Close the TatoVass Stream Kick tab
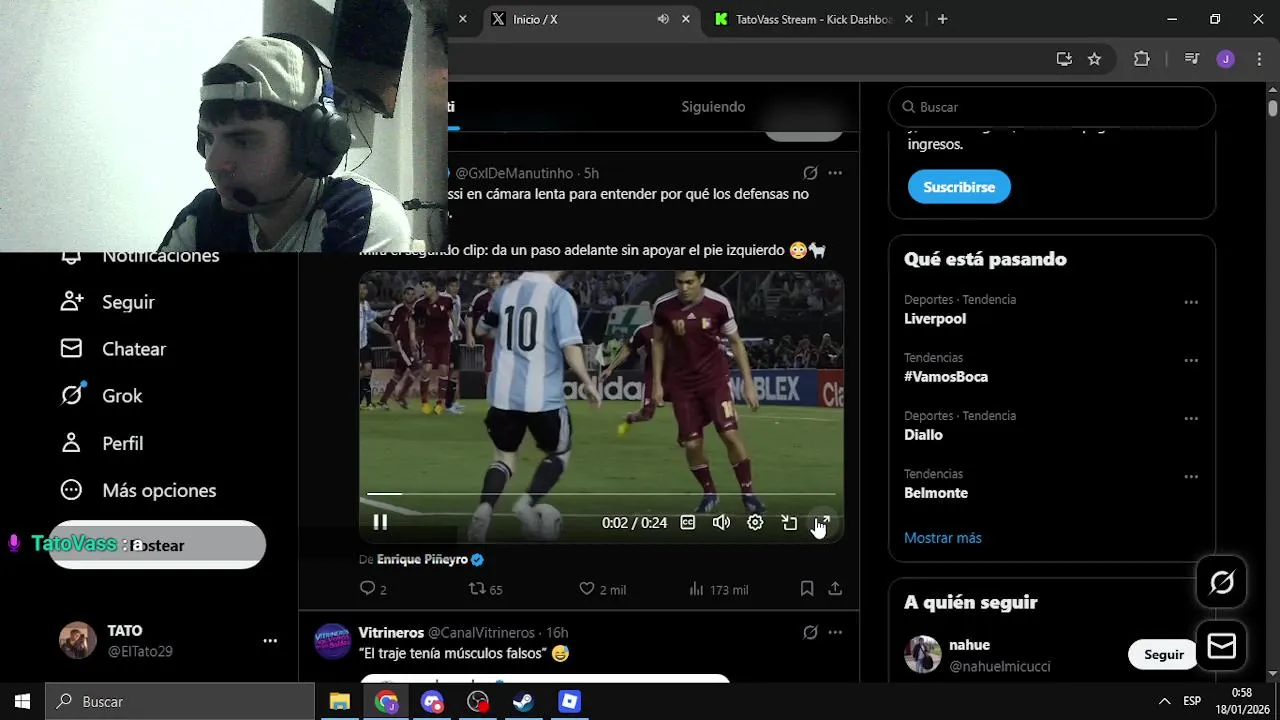The image size is (1280, 720). (908, 19)
